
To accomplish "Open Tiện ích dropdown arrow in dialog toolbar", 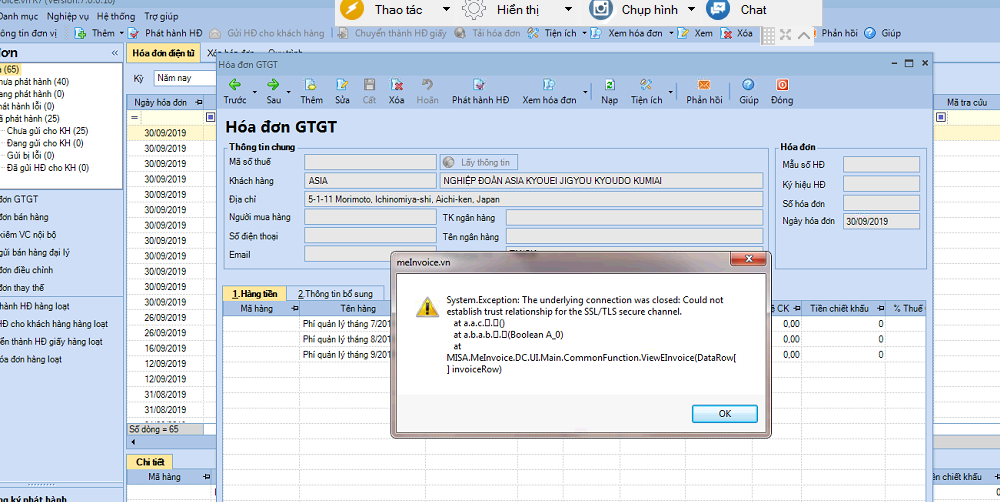I will [x=670, y=93].
